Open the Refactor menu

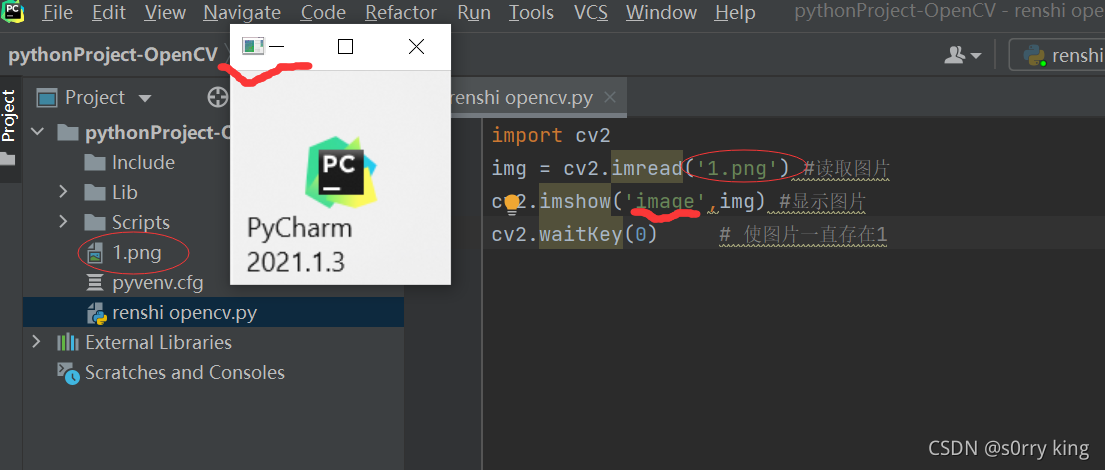[402, 13]
